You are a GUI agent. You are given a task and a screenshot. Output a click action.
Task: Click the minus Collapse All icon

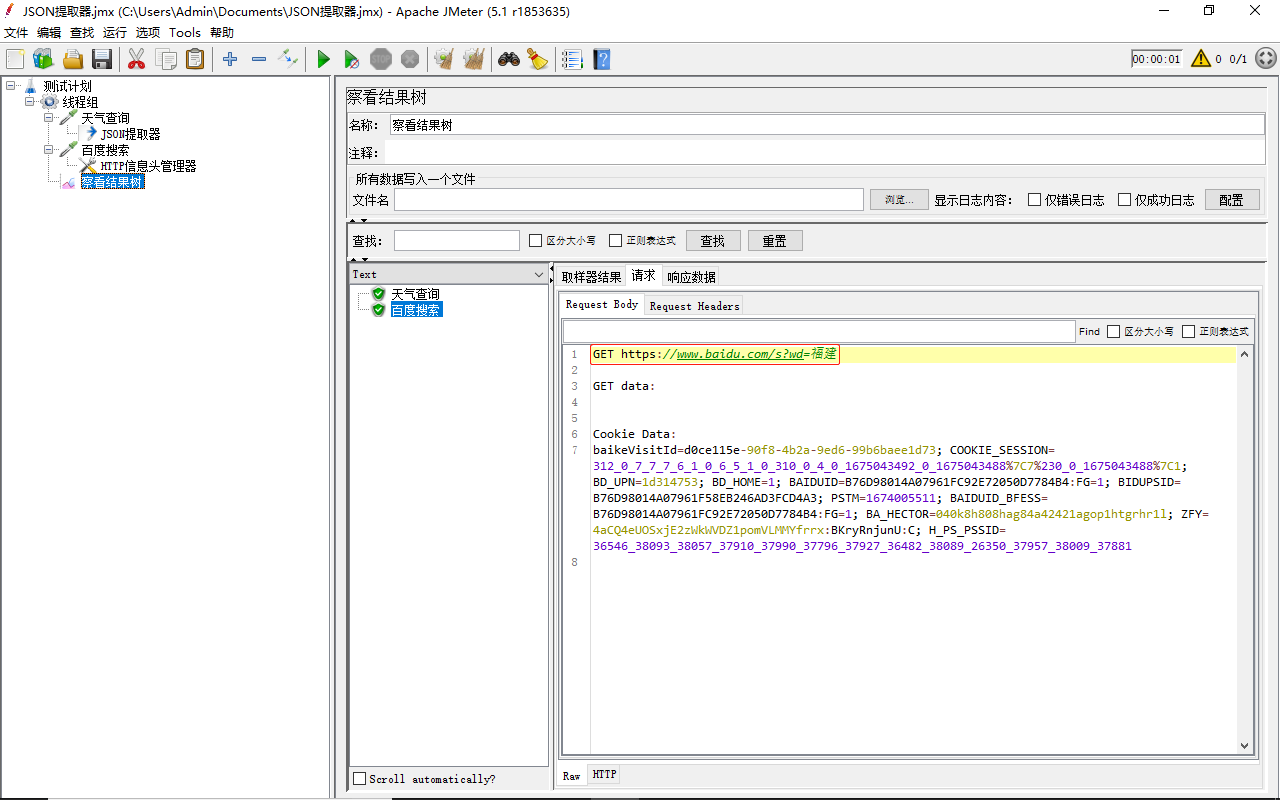pyautogui.click(x=259, y=59)
